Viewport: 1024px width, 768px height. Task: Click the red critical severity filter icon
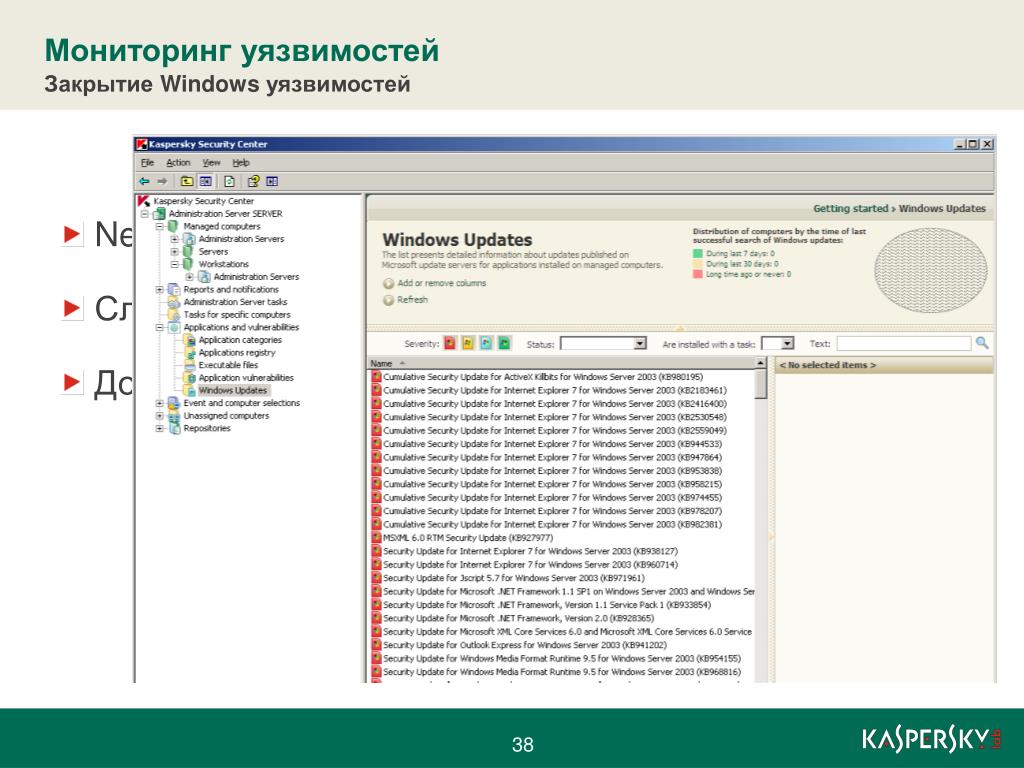click(450, 343)
